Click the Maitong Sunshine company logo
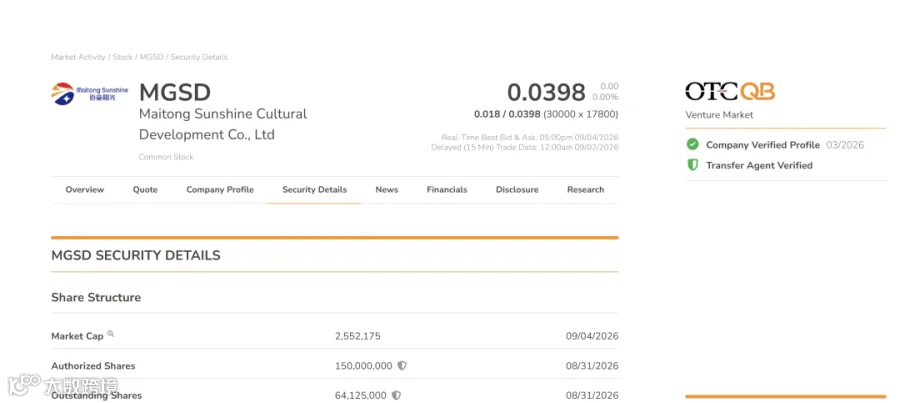The width and height of the screenshot is (900, 403). coord(90,94)
